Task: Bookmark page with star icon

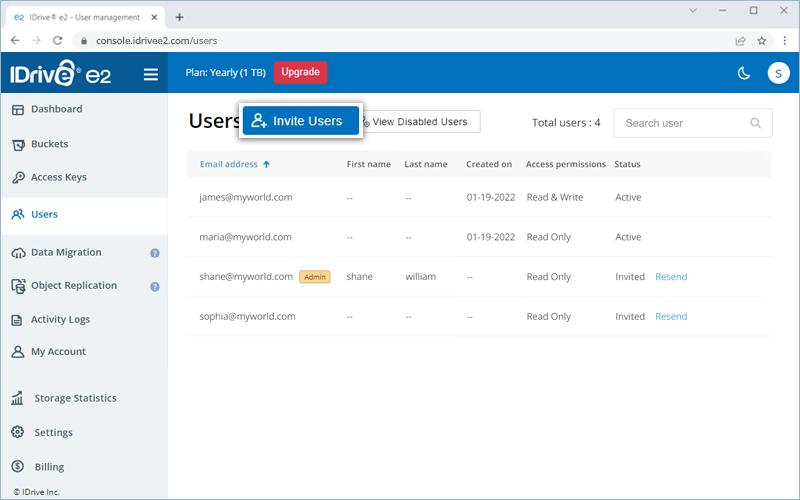Action: (762, 41)
